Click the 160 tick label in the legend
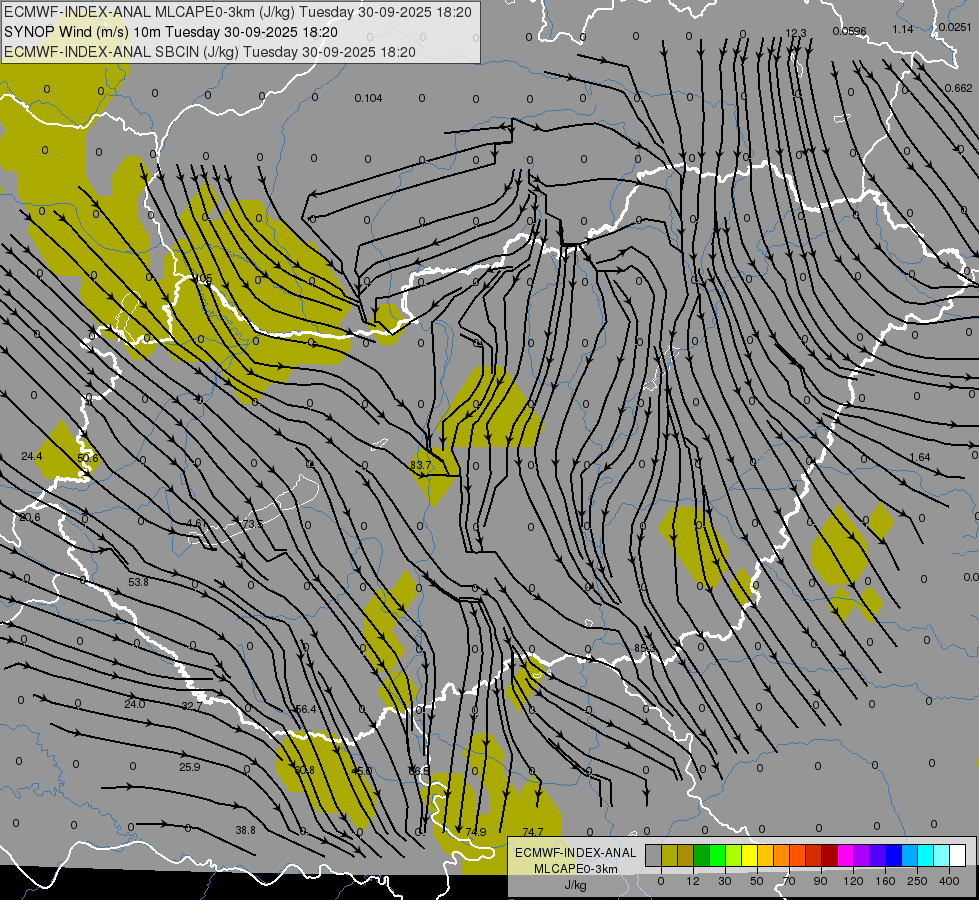979x900 pixels. (885, 881)
